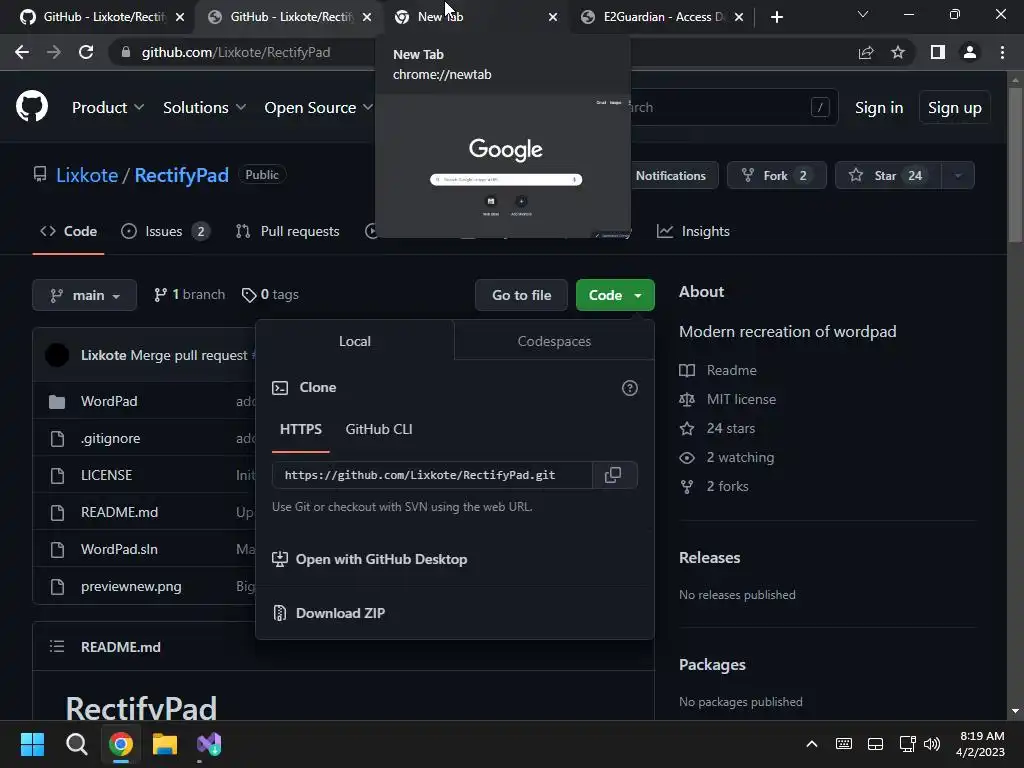
Task: Close the E2Guardian tab
Action: [739, 17]
